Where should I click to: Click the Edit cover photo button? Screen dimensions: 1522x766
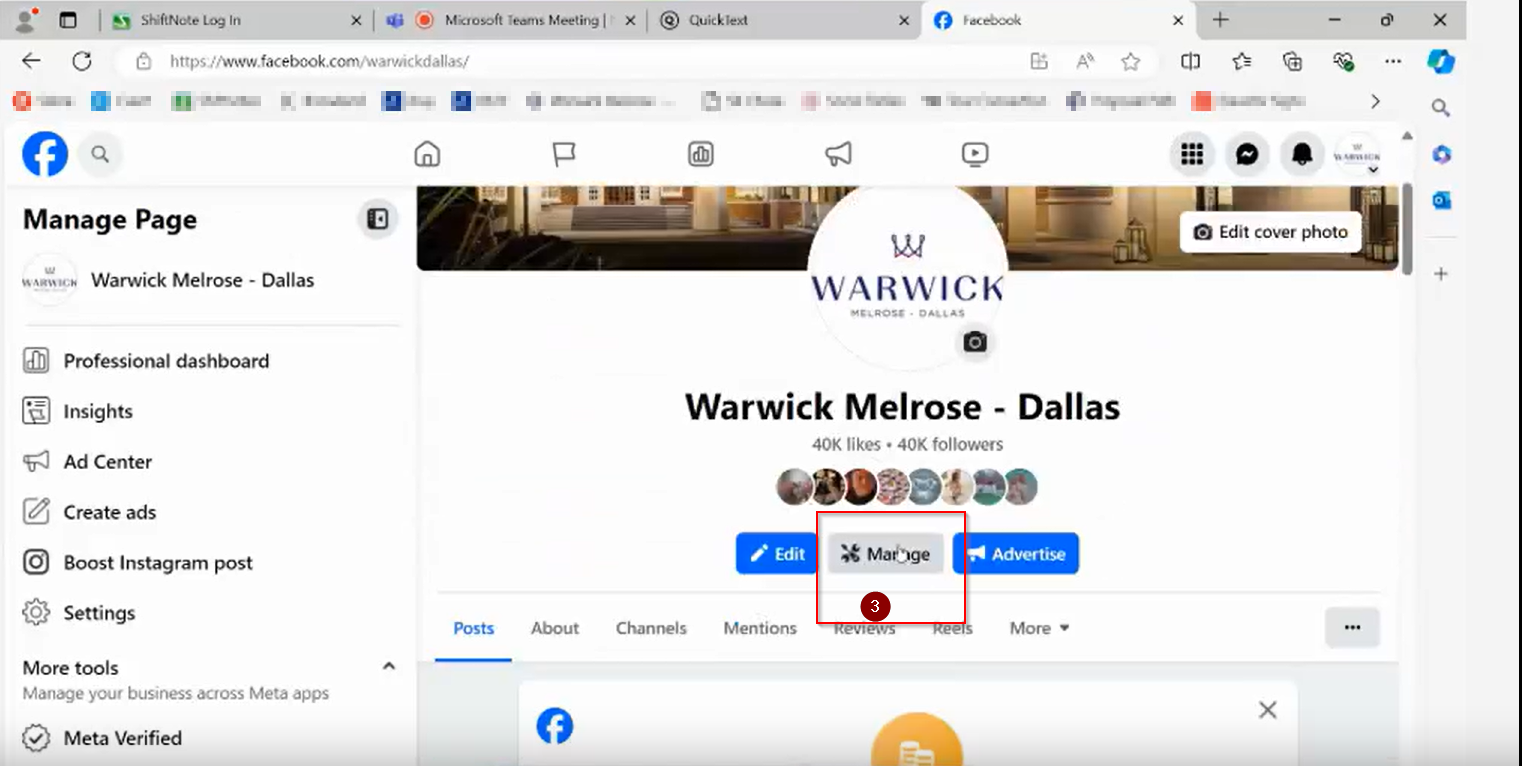pos(1270,231)
